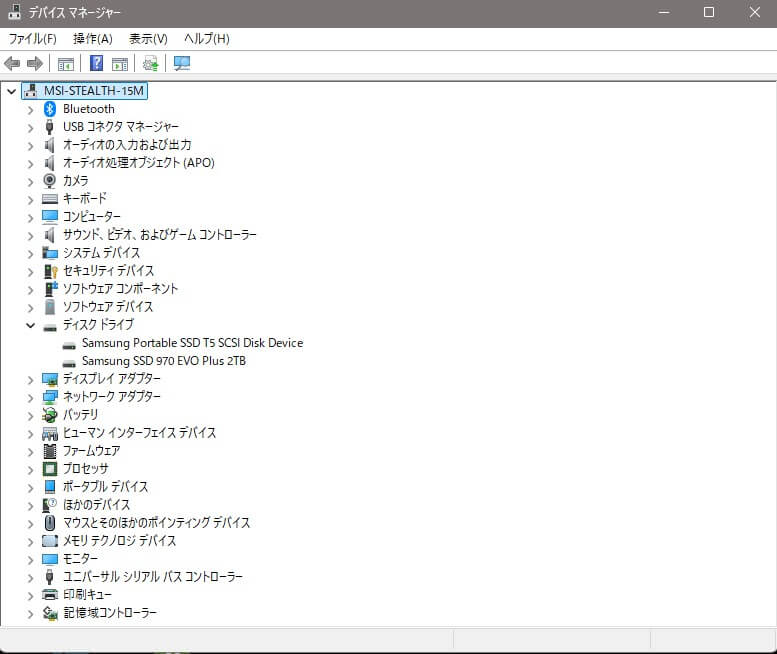This screenshot has width=777, height=654.
Task: Open the ヘルプ(H) menu
Action: (x=206, y=39)
